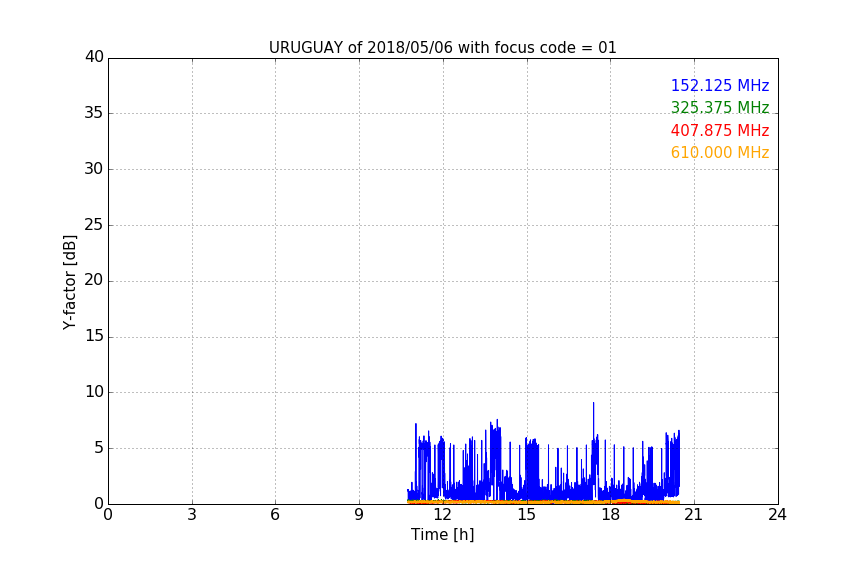
Task: Select the orange 610.000 MHz legend label
Action: tap(720, 153)
